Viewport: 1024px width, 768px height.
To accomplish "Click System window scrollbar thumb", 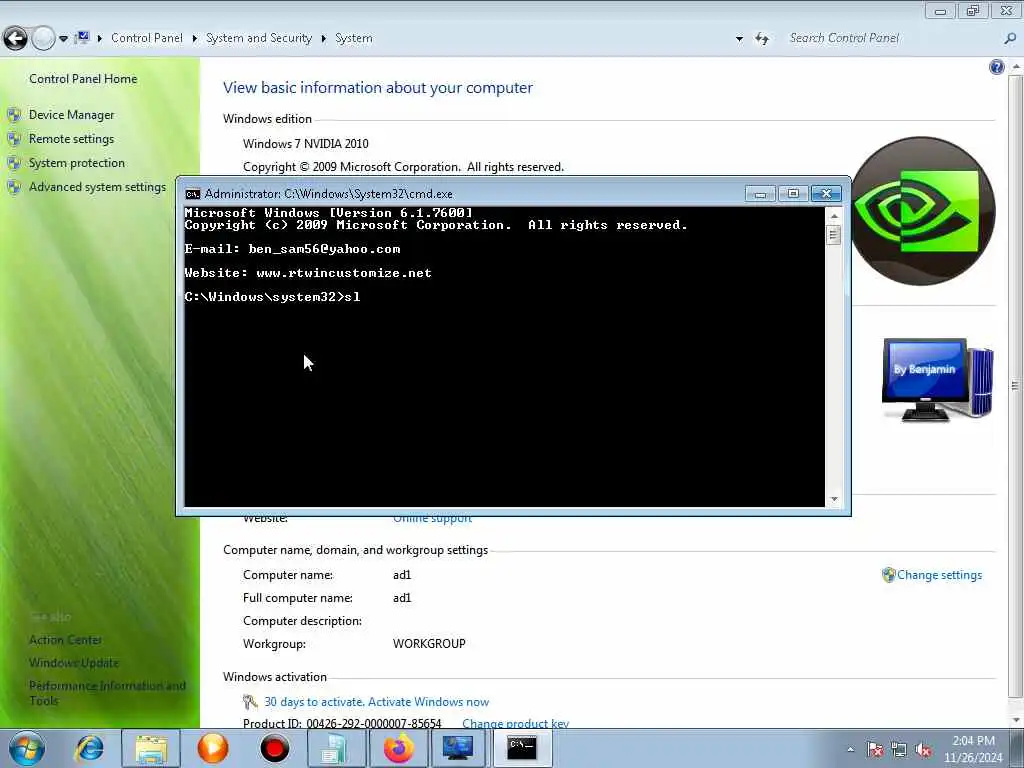I will coord(1016,385).
